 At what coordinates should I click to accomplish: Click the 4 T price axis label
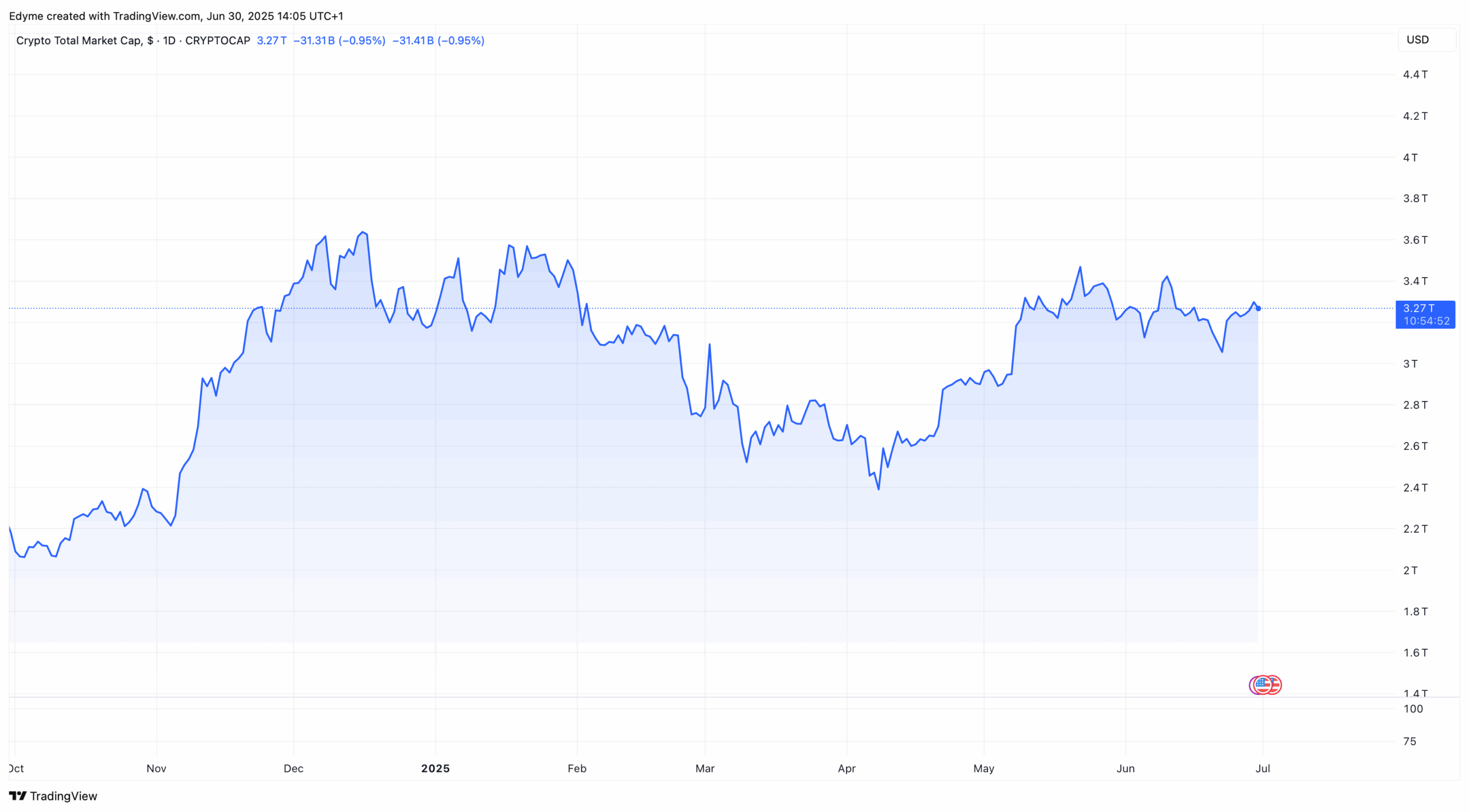[x=1410, y=157]
